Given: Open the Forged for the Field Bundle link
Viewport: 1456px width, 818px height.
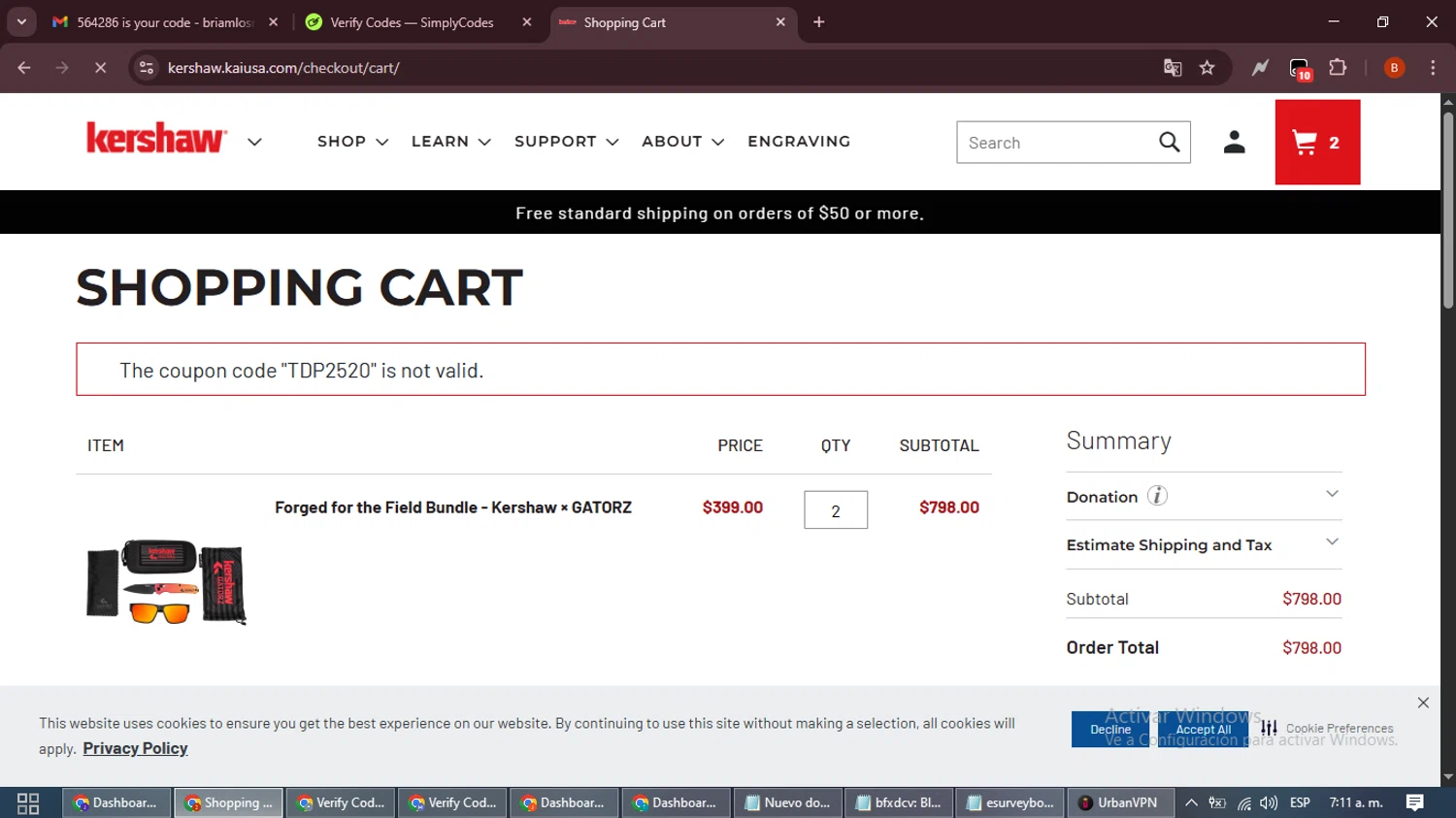Looking at the screenshot, I should [x=453, y=507].
